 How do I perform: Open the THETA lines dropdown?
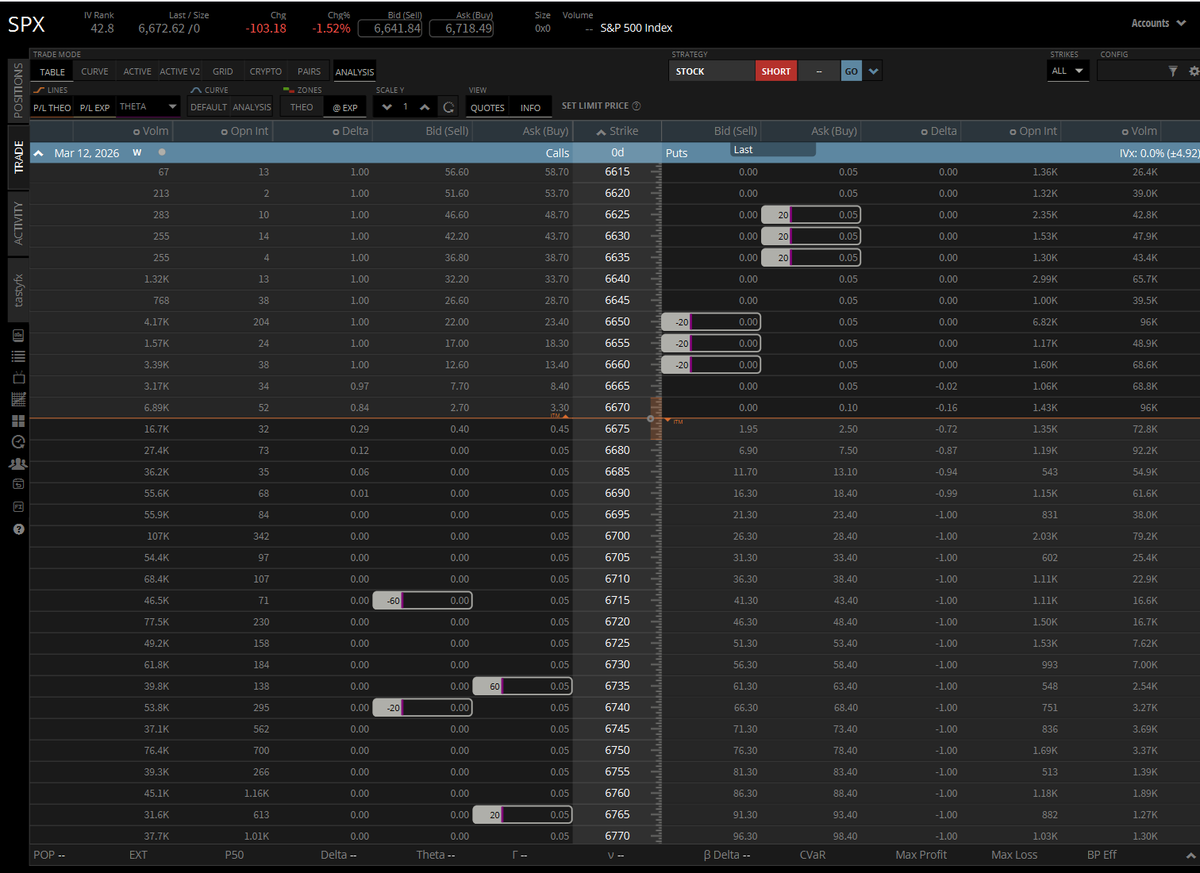tap(148, 107)
